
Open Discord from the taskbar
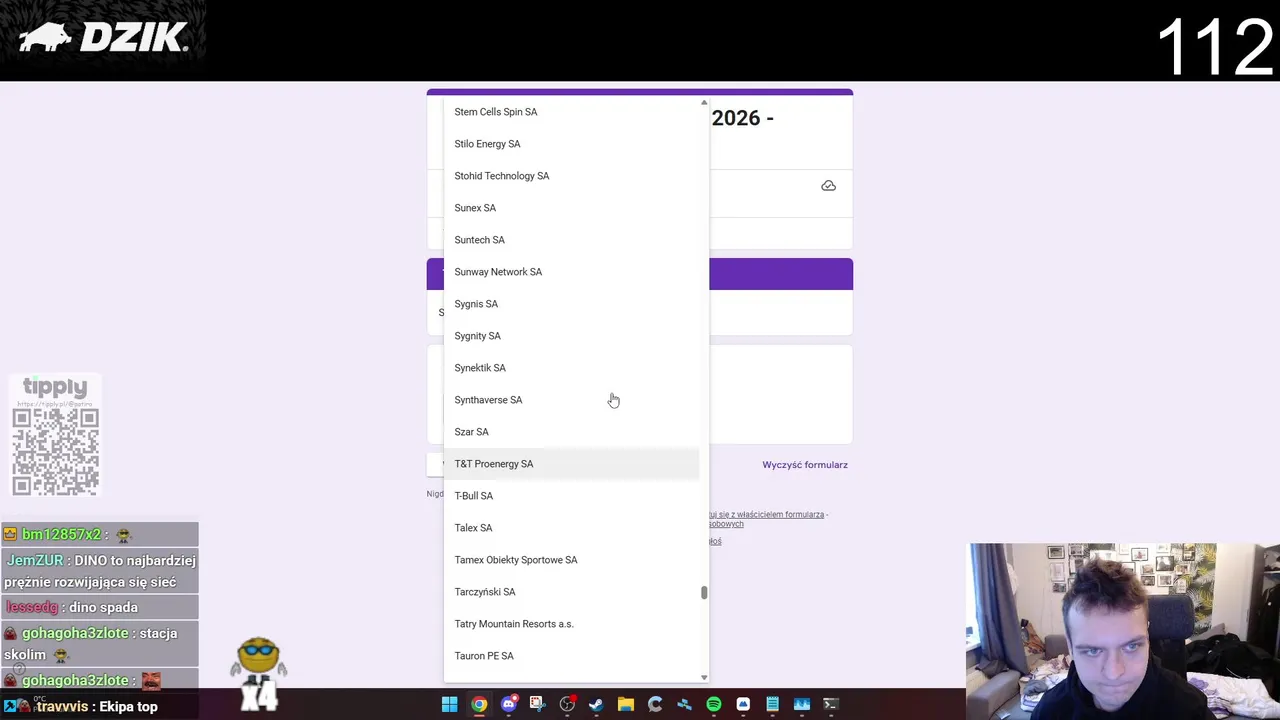tap(508, 704)
